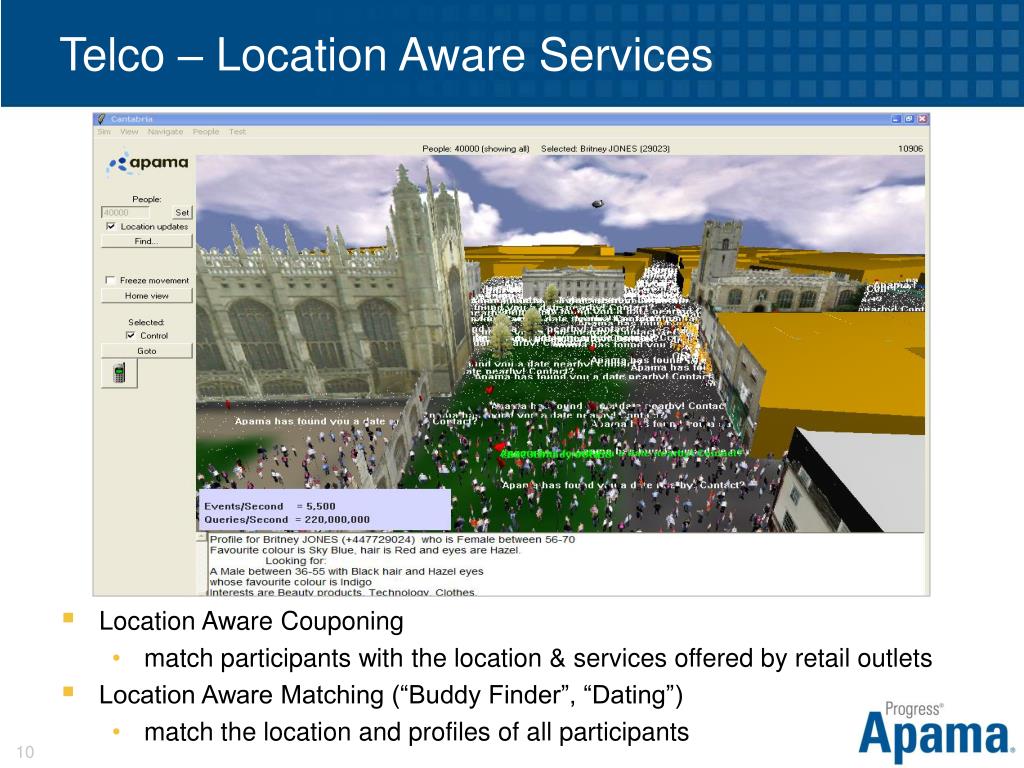Viewport: 1024px width, 768px height.
Task: Click the Progress Apama logo on slide
Action: [935, 731]
